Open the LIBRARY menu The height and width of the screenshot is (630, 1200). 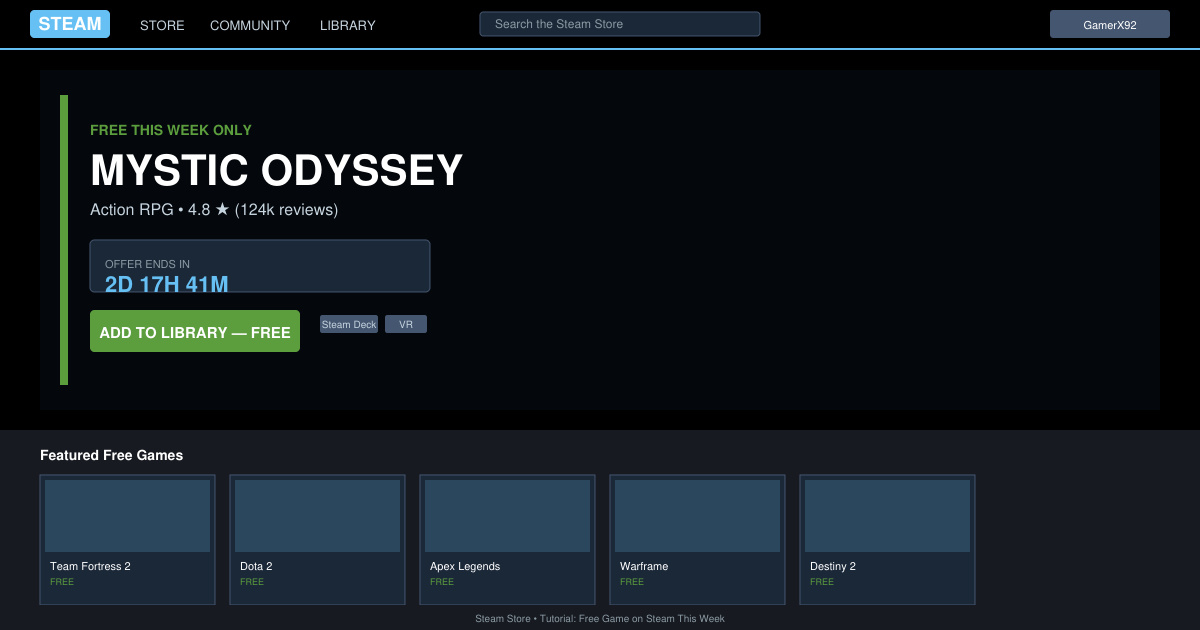348,25
